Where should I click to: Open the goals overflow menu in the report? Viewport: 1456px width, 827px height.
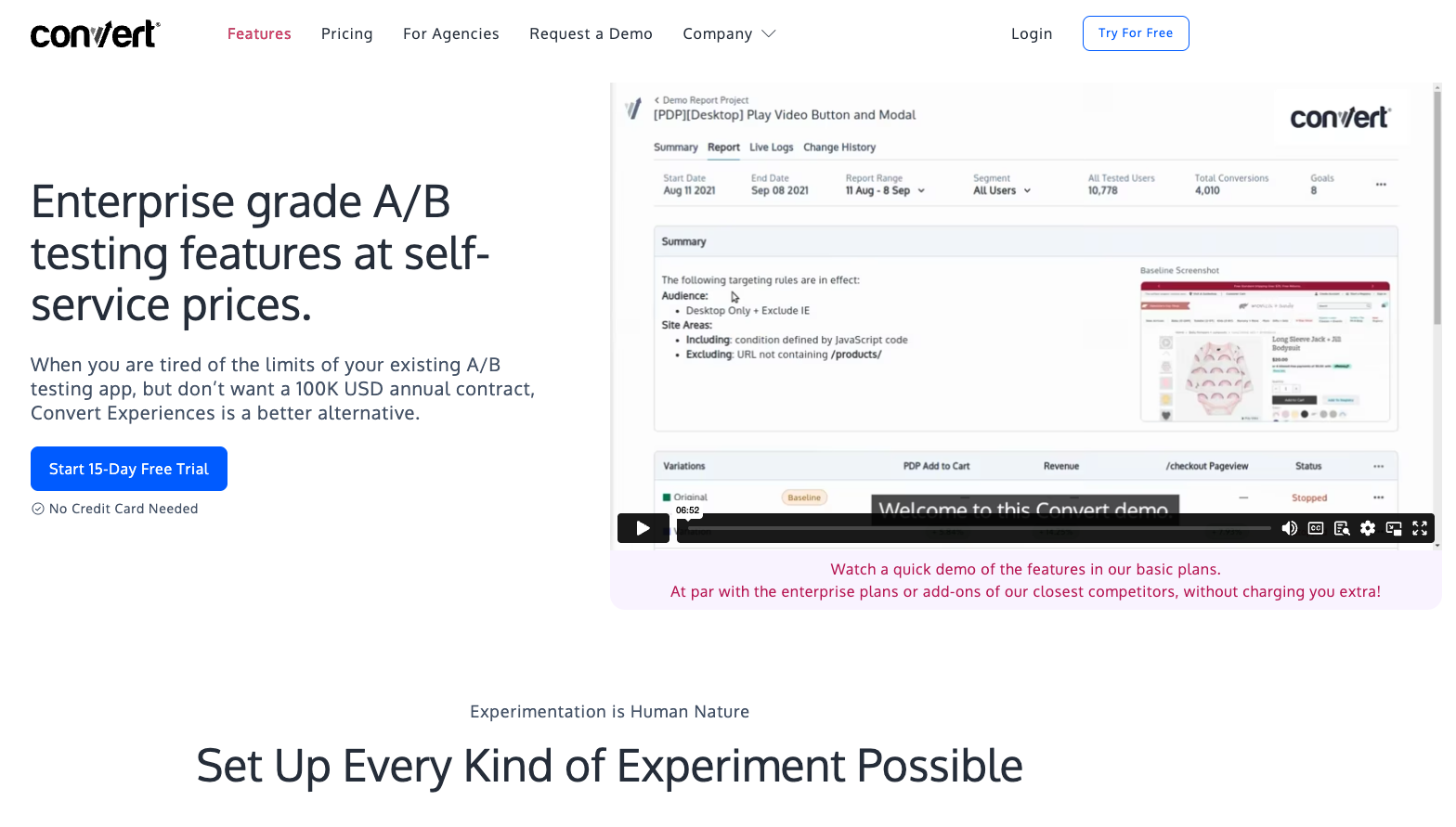[1381, 185]
